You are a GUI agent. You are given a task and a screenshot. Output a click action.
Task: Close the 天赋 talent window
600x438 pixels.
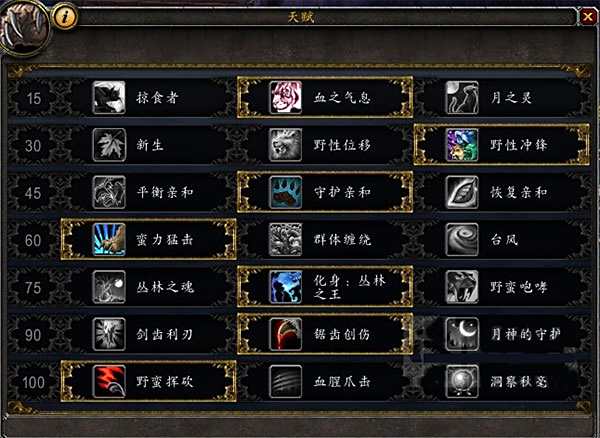[587, 16]
